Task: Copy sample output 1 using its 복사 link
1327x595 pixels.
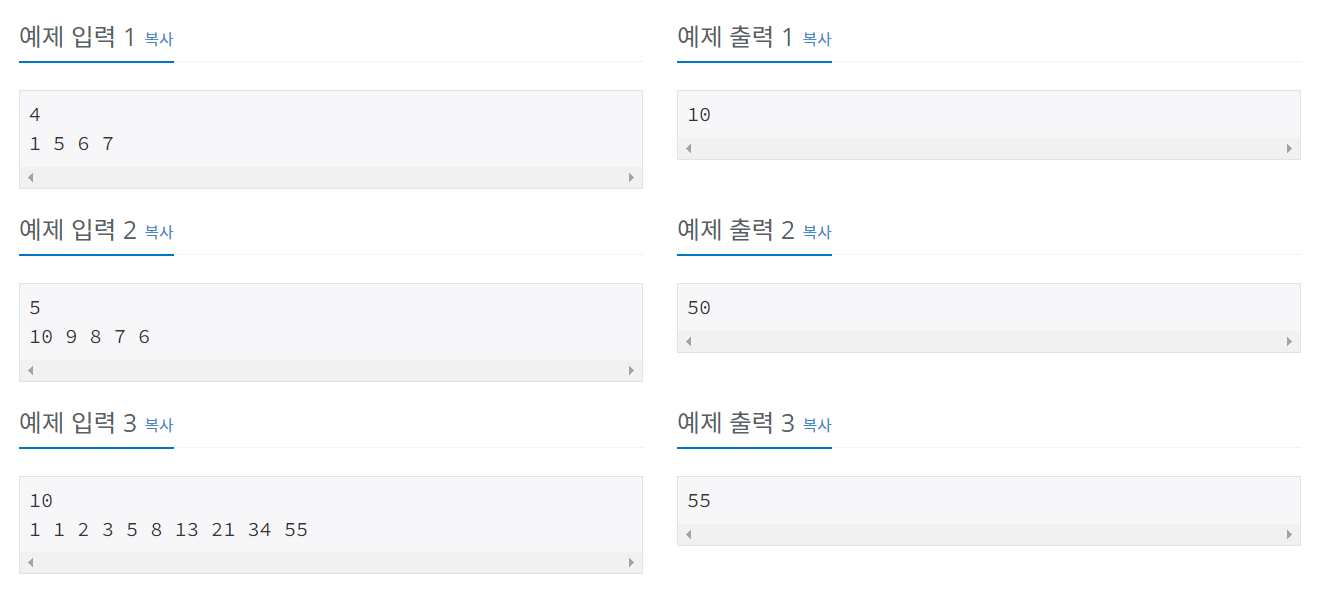Action: [x=816, y=39]
